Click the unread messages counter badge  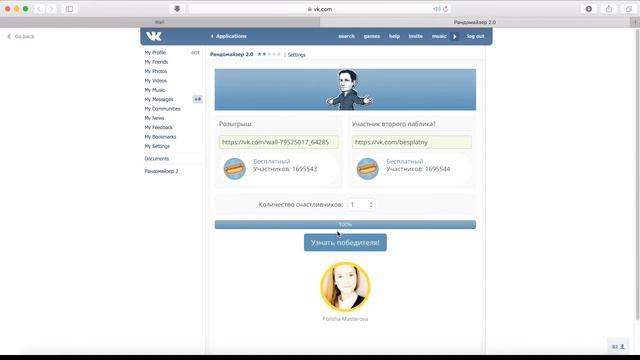pyautogui.click(x=198, y=99)
